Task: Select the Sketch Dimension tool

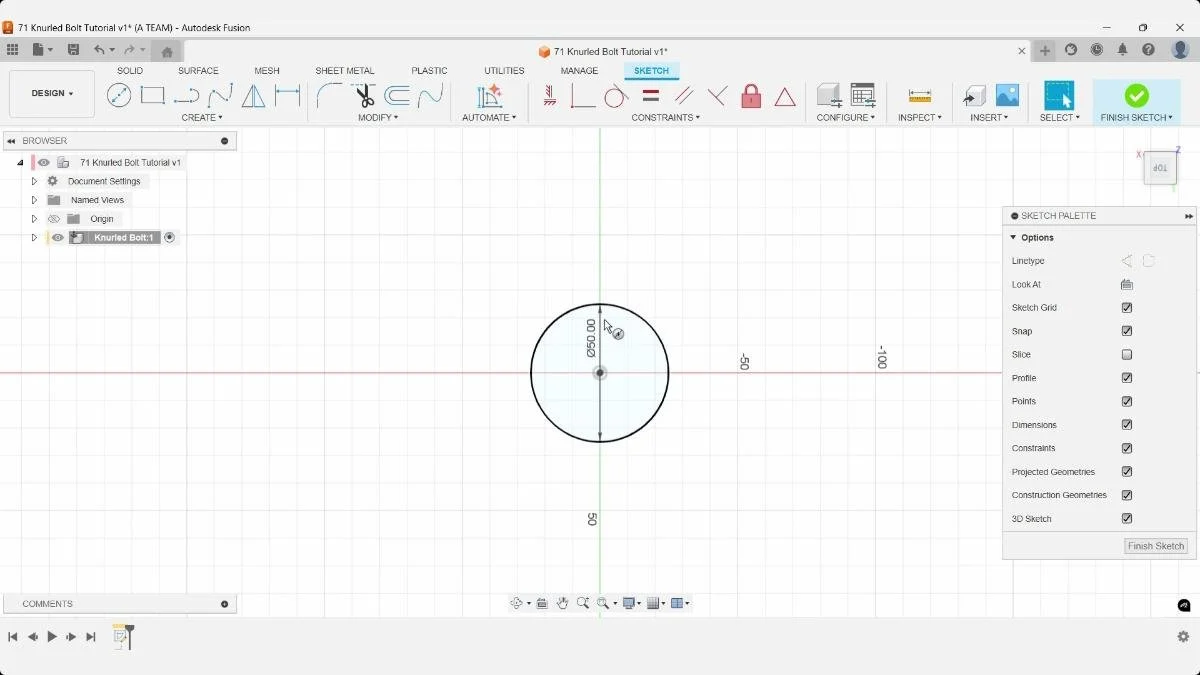Action: point(288,95)
